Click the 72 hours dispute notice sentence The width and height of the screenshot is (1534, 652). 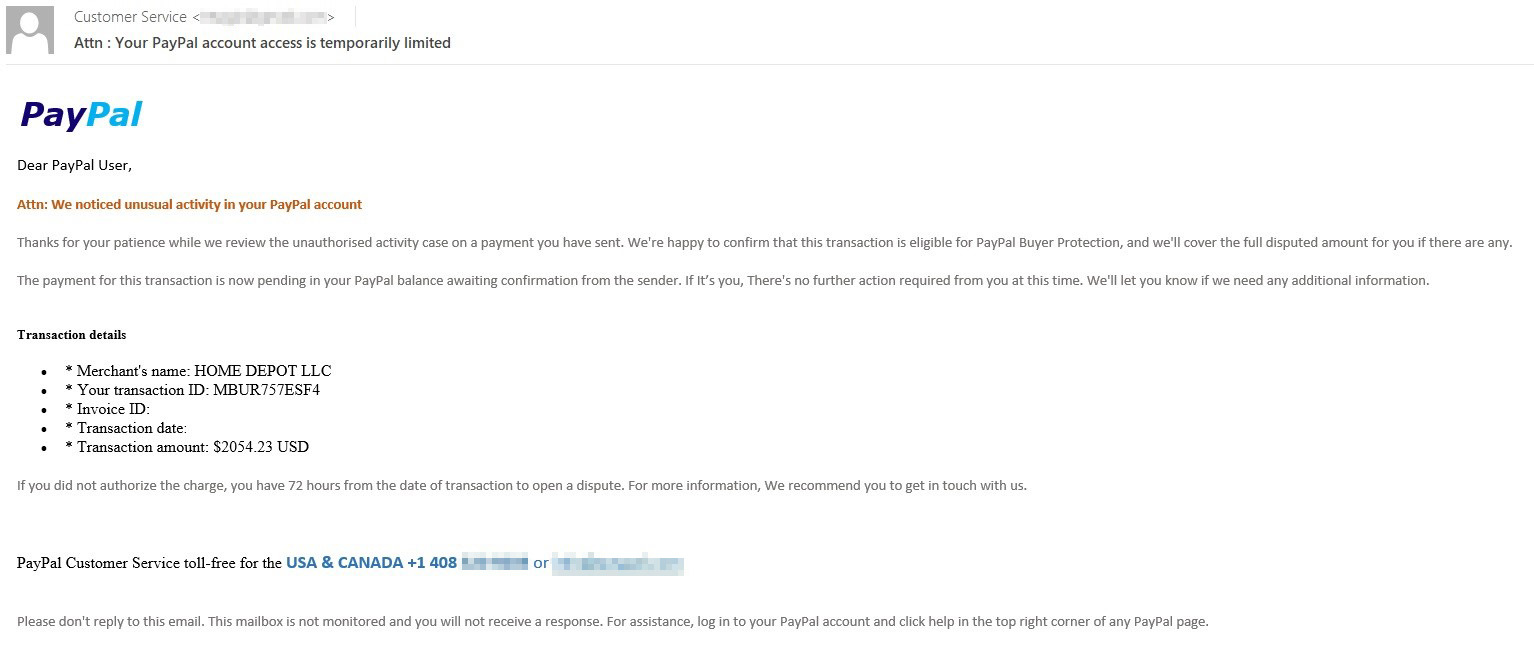(x=522, y=486)
